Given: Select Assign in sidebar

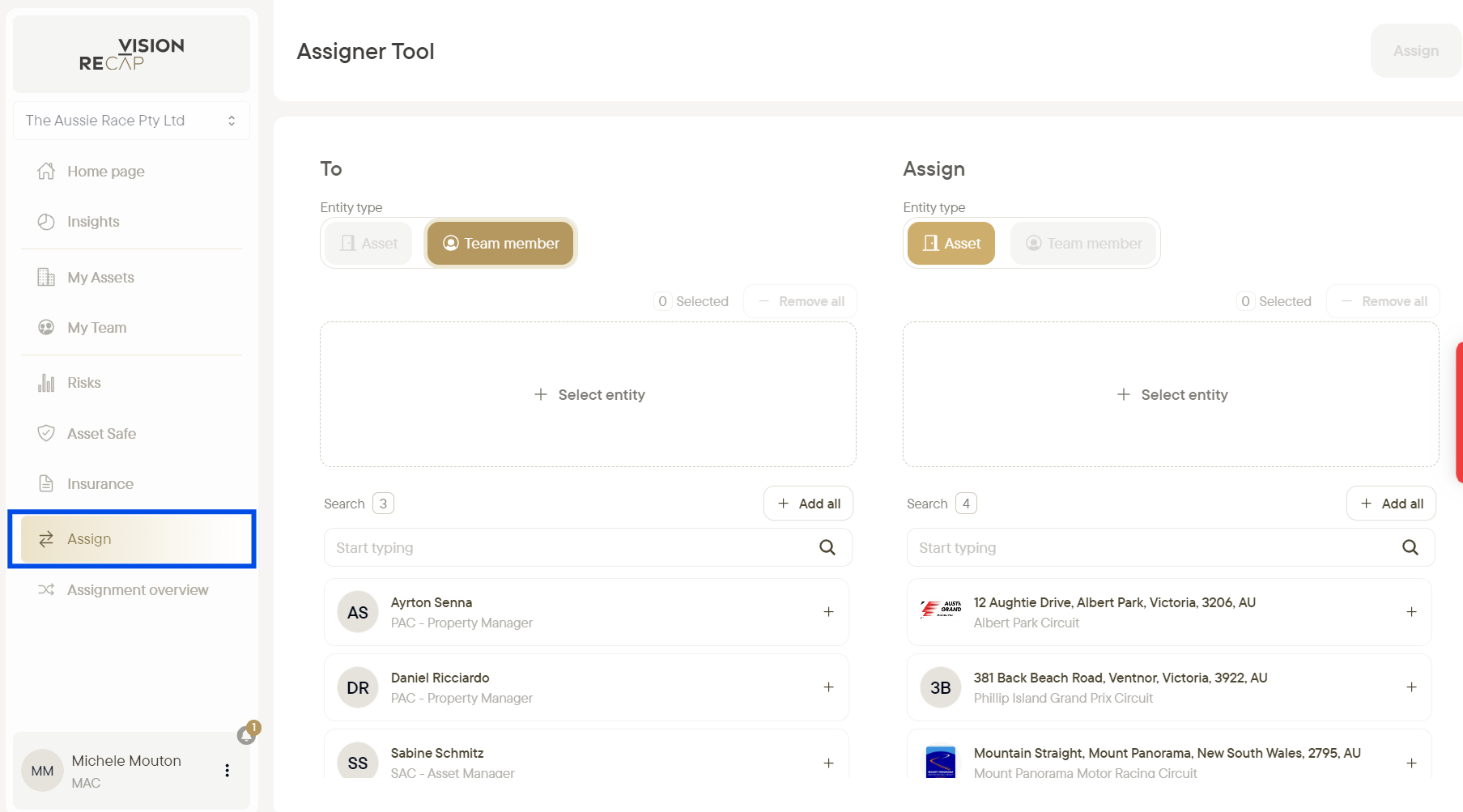Looking at the screenshot, I should [x=131, y=539].
